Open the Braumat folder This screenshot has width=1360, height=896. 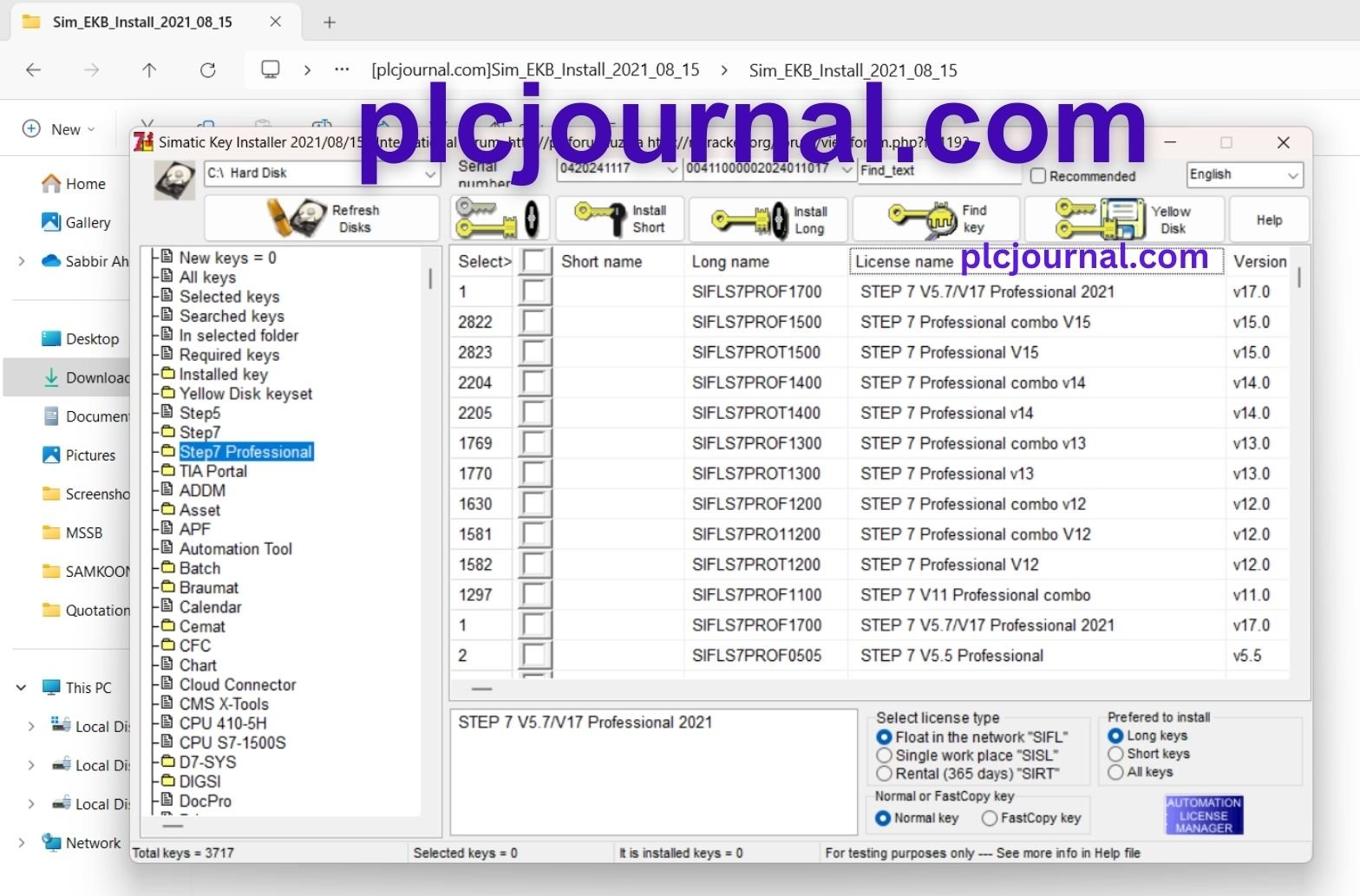pos(208,587)
